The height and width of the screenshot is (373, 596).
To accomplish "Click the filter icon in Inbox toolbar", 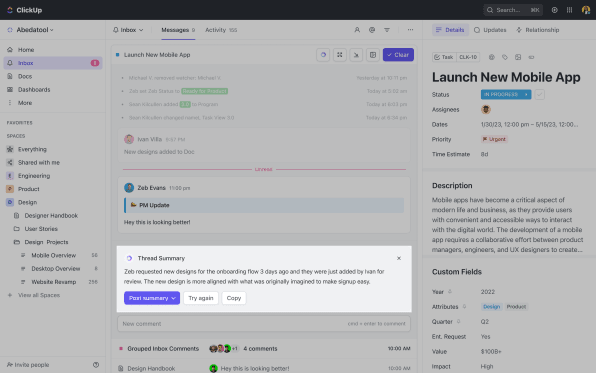I will point(387,30).
